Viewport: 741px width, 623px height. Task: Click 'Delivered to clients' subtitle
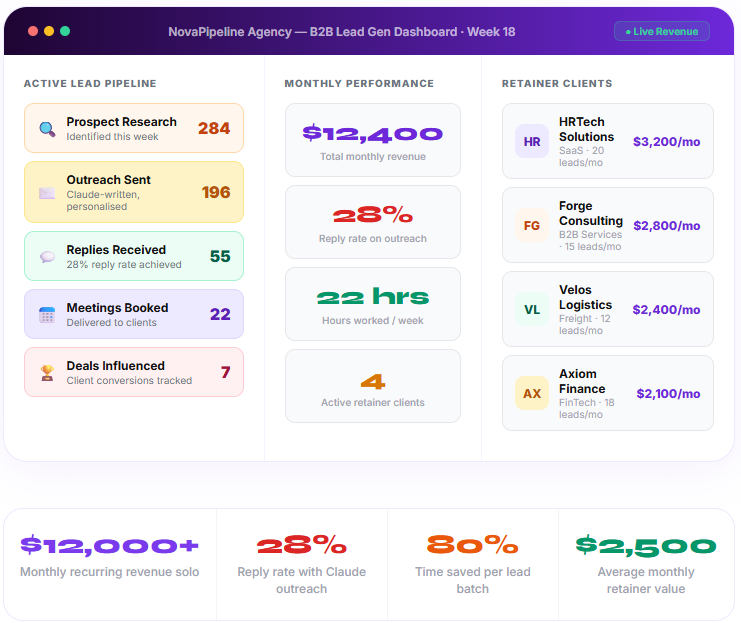tap(112, 322)
